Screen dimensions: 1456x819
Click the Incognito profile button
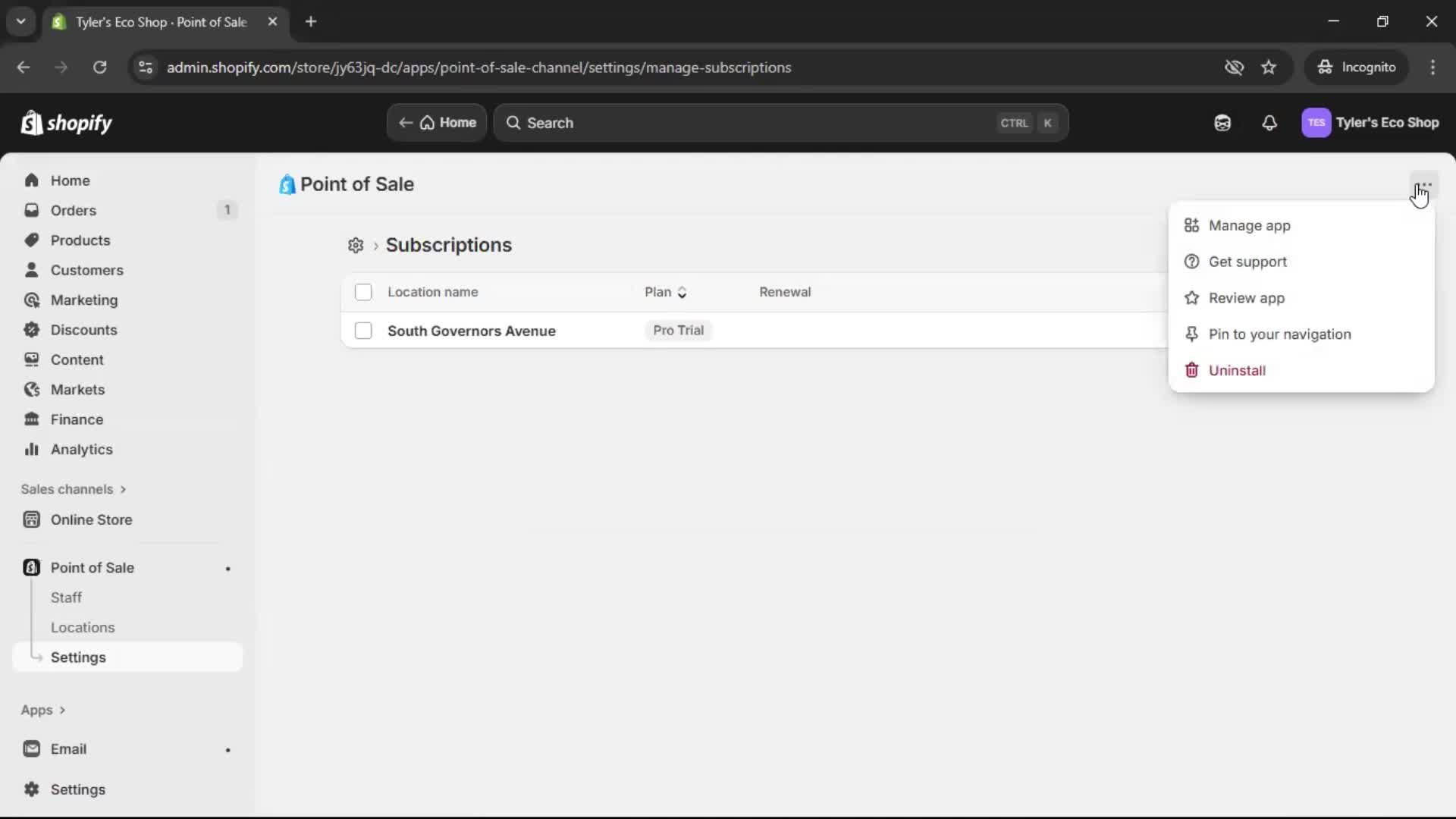point(1356,67)
